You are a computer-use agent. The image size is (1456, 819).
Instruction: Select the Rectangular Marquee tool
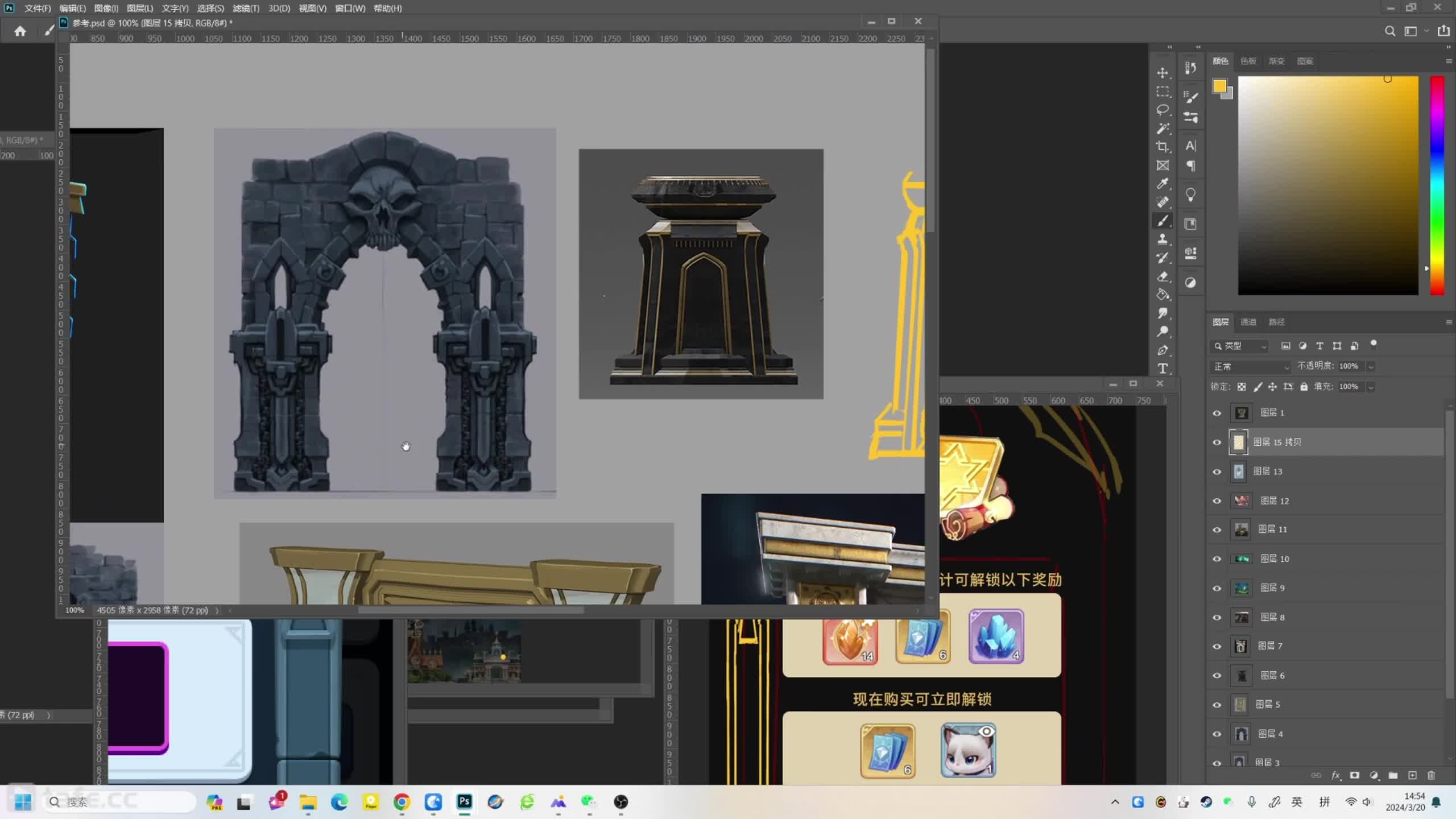click(1163, 92)
